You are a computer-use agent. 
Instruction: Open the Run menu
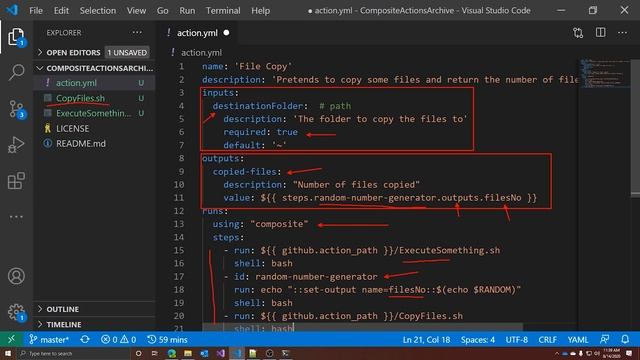[187, 11]
